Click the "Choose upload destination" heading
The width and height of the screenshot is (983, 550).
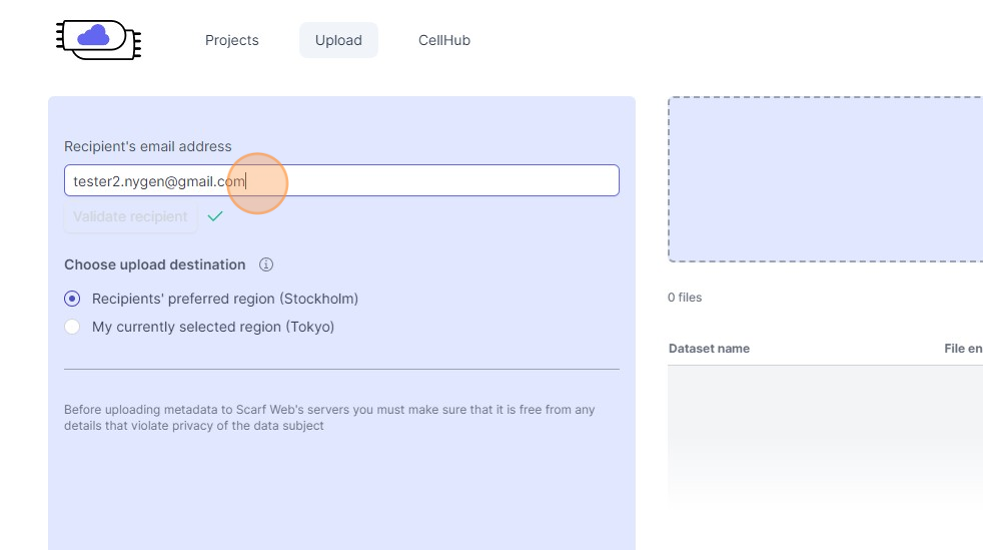click(x=155, y=265)
